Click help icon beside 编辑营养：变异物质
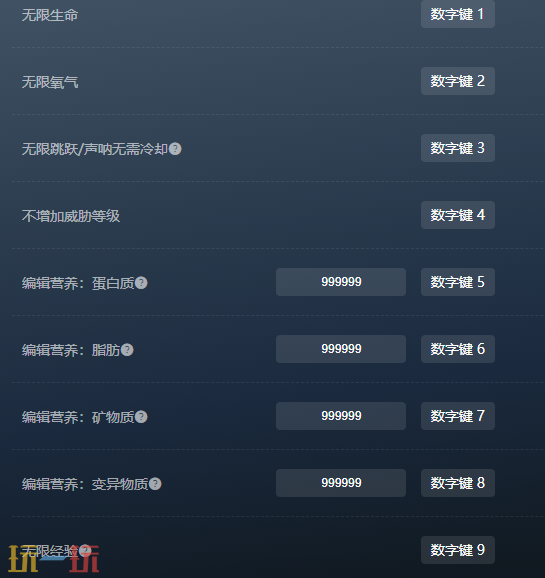545x578 pixels. [x=155, y=484]
